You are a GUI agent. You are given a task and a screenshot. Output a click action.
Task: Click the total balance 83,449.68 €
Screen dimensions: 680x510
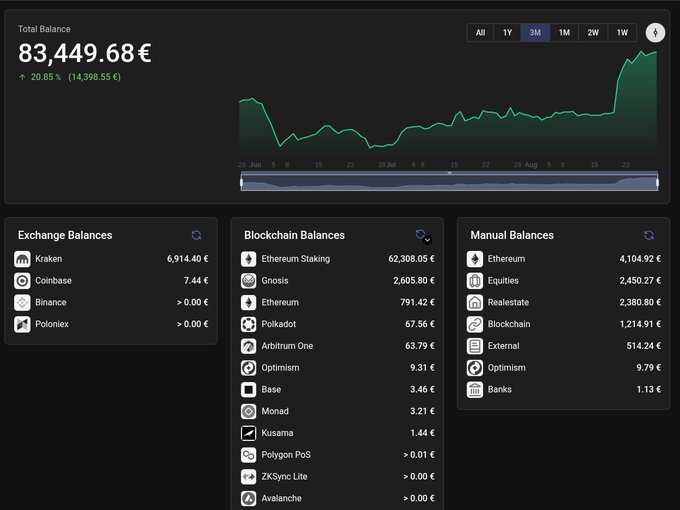pyautogui.click(x=85, y=53)
